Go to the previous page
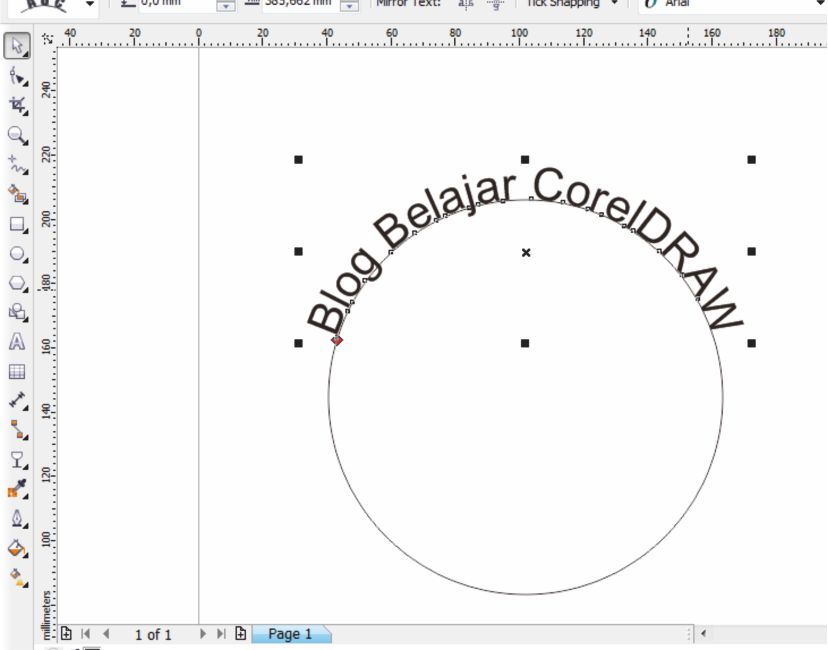 [x=106, y=634]
